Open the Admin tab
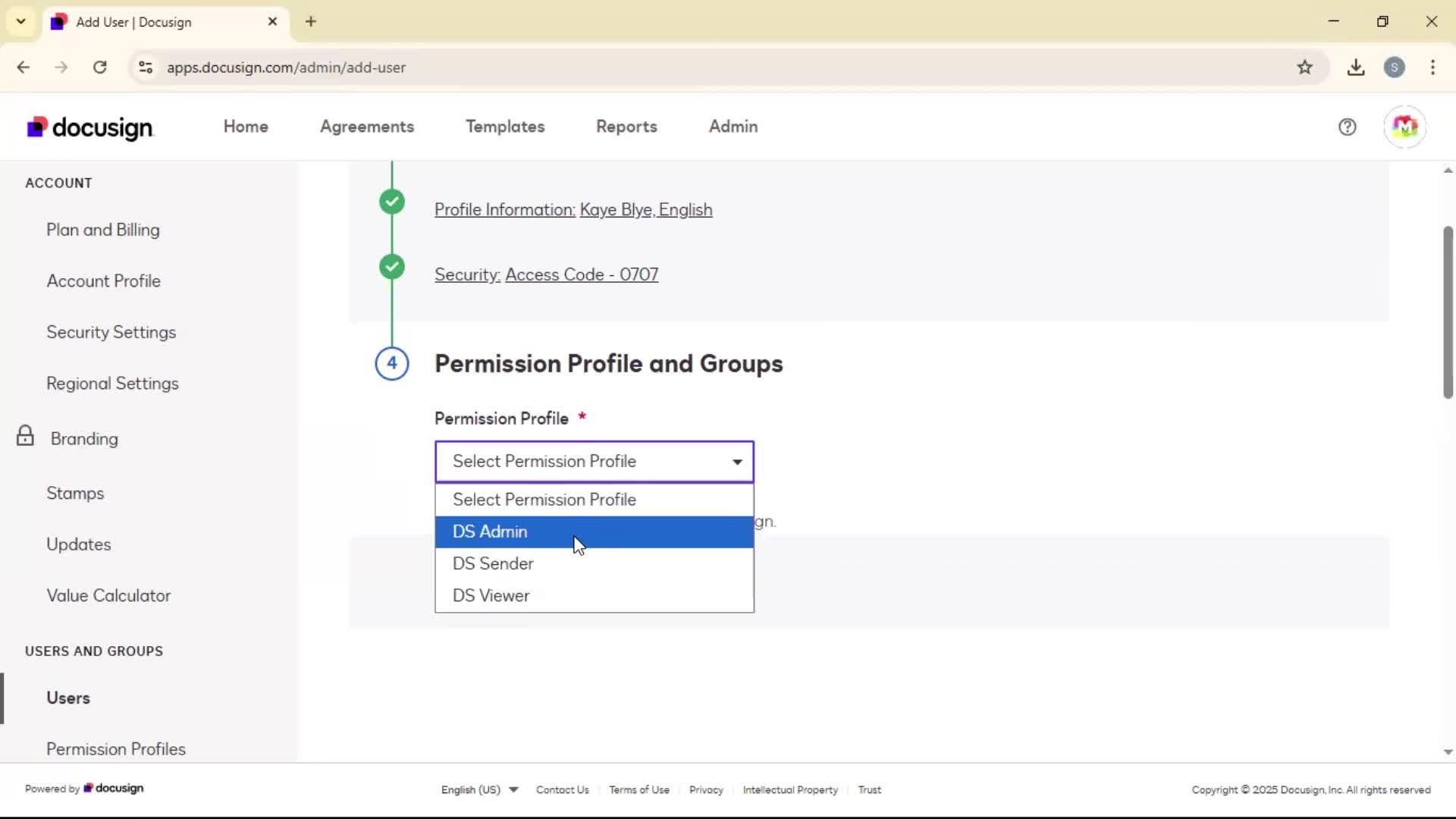This screenshot has height=819, width=1456. 733,127
